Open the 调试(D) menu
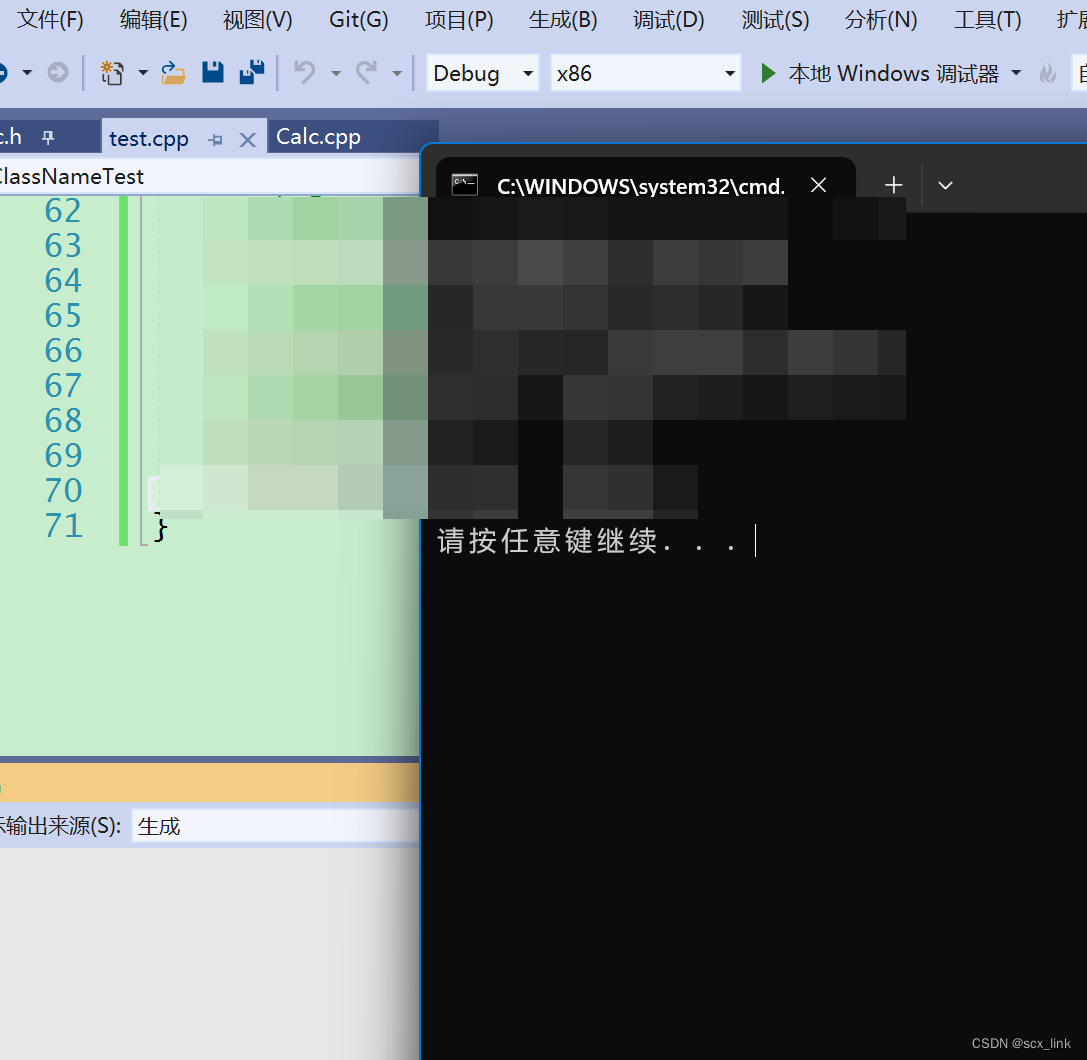Image resolution: width=1087 pixels, height=1060 pixels. 668,20
